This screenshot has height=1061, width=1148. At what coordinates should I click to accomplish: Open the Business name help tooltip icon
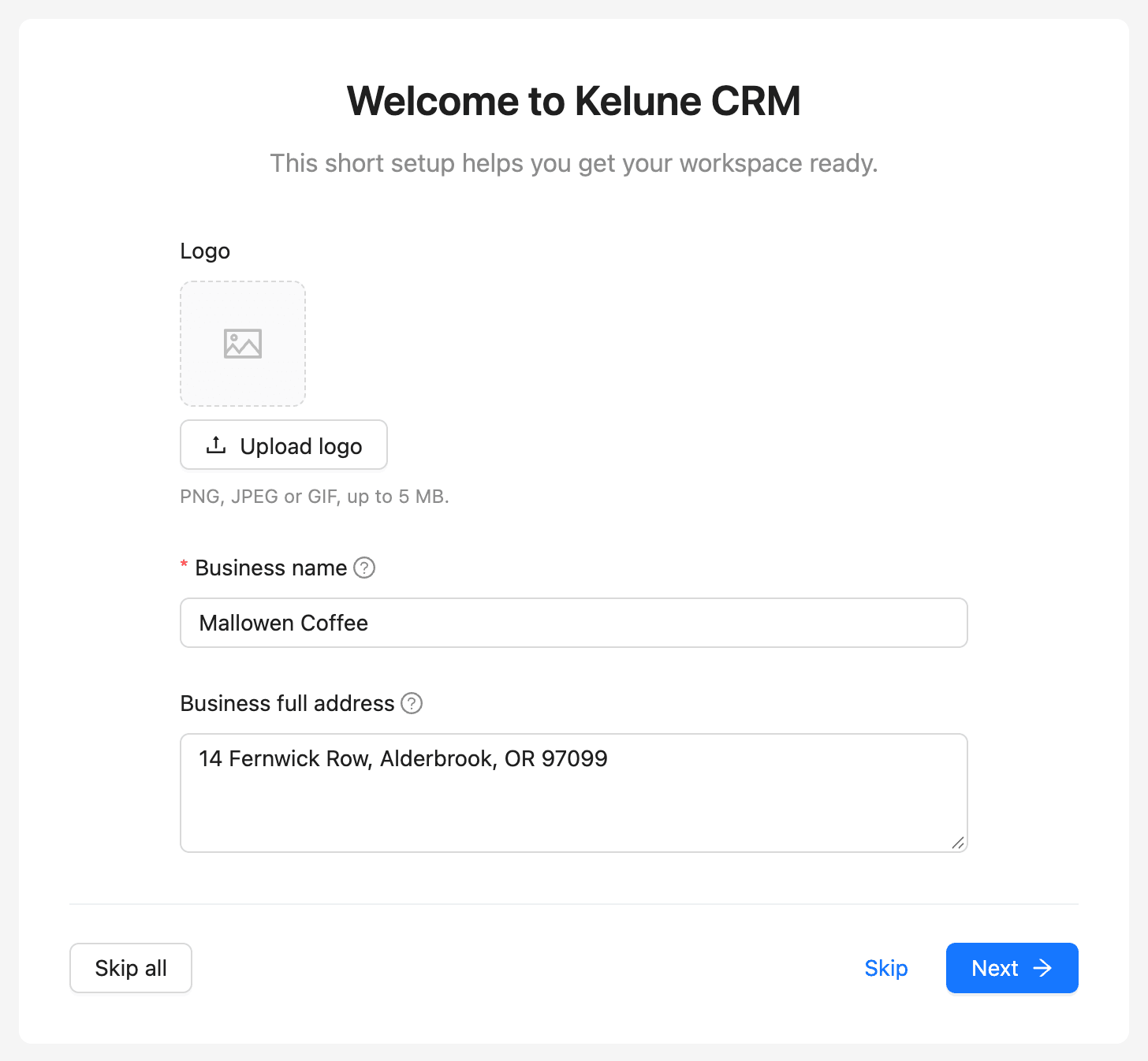(364, 568)
